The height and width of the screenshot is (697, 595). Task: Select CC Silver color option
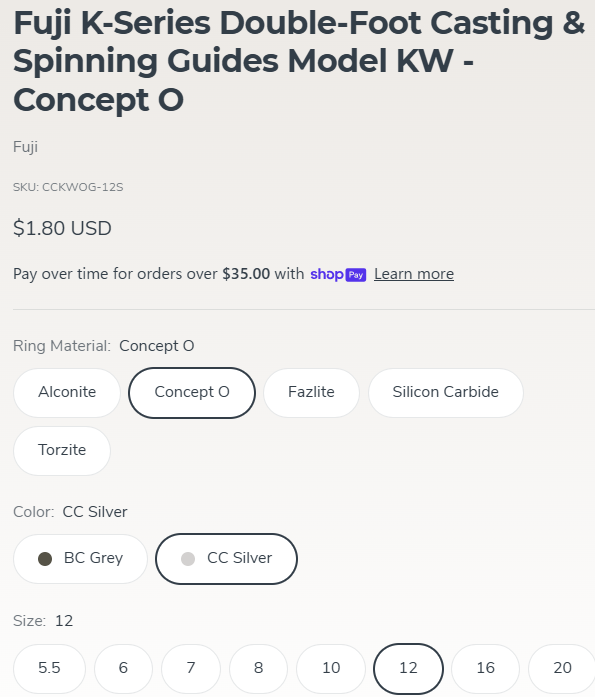(x=226, y=558)
